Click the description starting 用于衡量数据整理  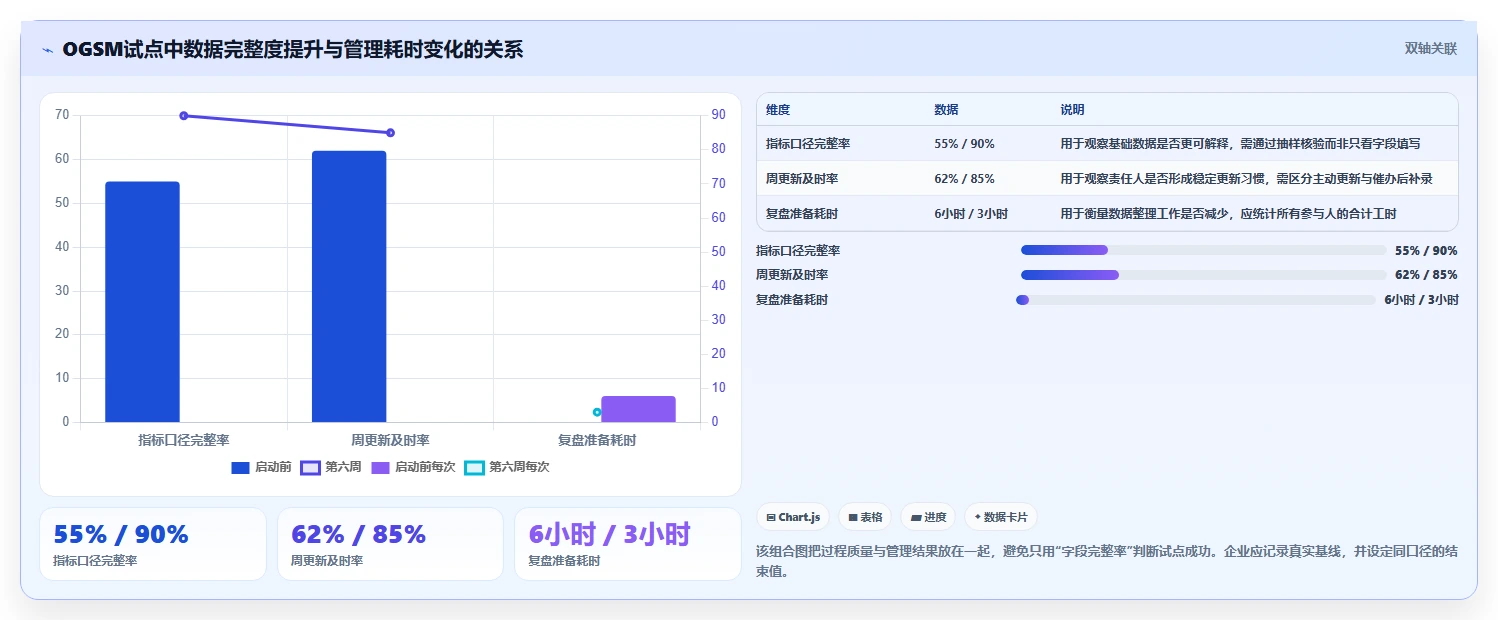coord(1228,214)
